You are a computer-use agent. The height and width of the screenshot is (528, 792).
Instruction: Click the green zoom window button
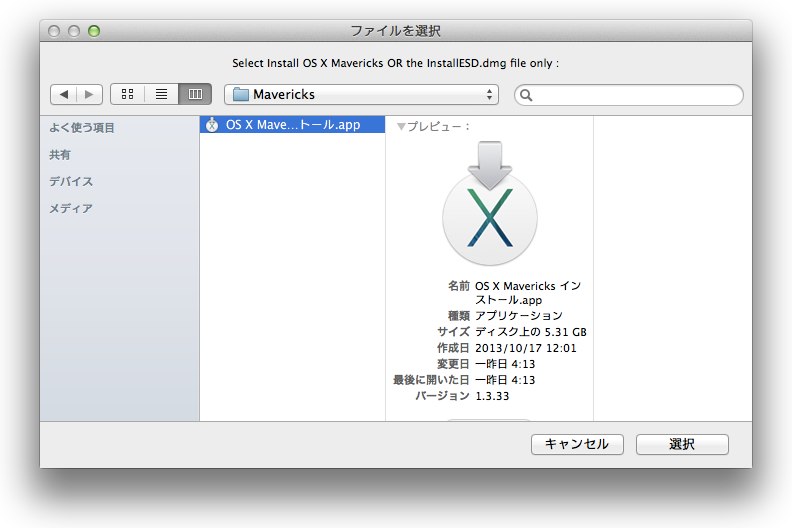point(94,31)
